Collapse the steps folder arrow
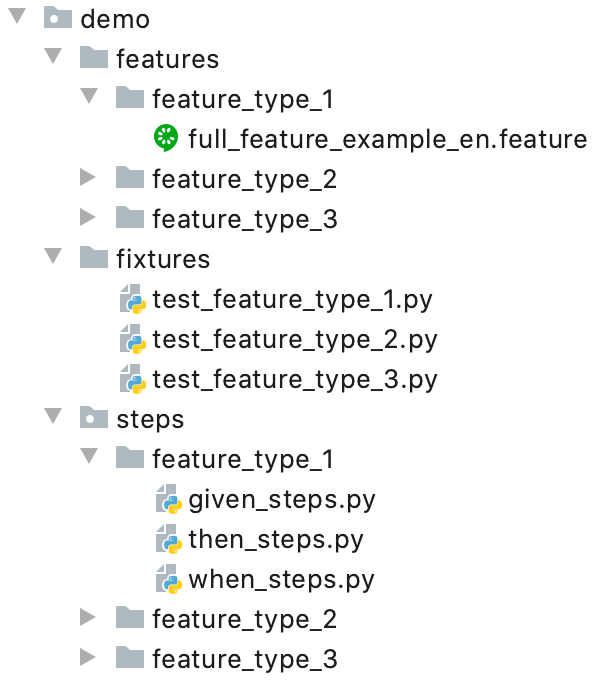Viewport: 594px width, 680px height. (53, 416)
